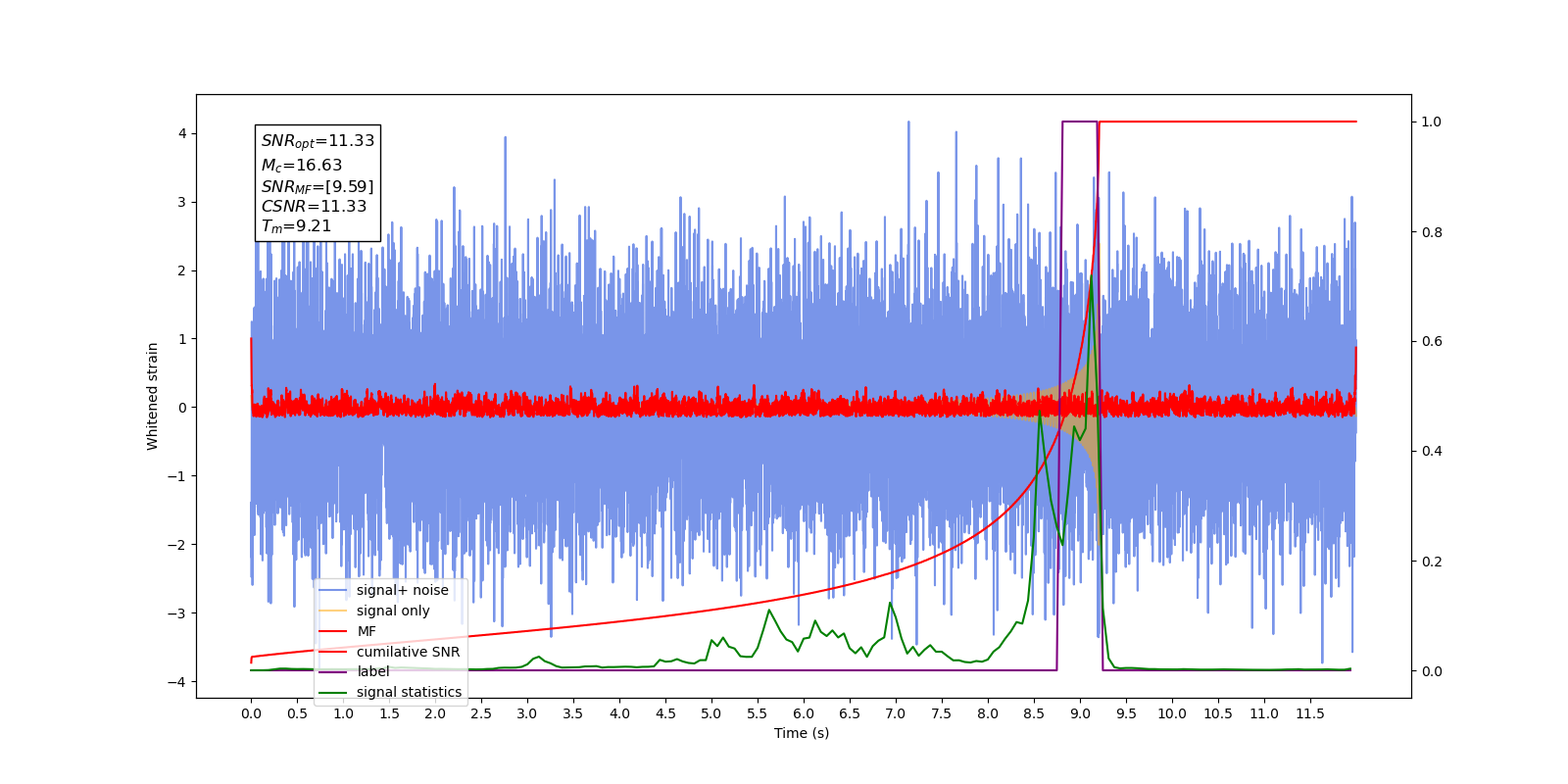Click the 3.0 tick on the time axis
Screen dimensions: 1568x784
527,713
